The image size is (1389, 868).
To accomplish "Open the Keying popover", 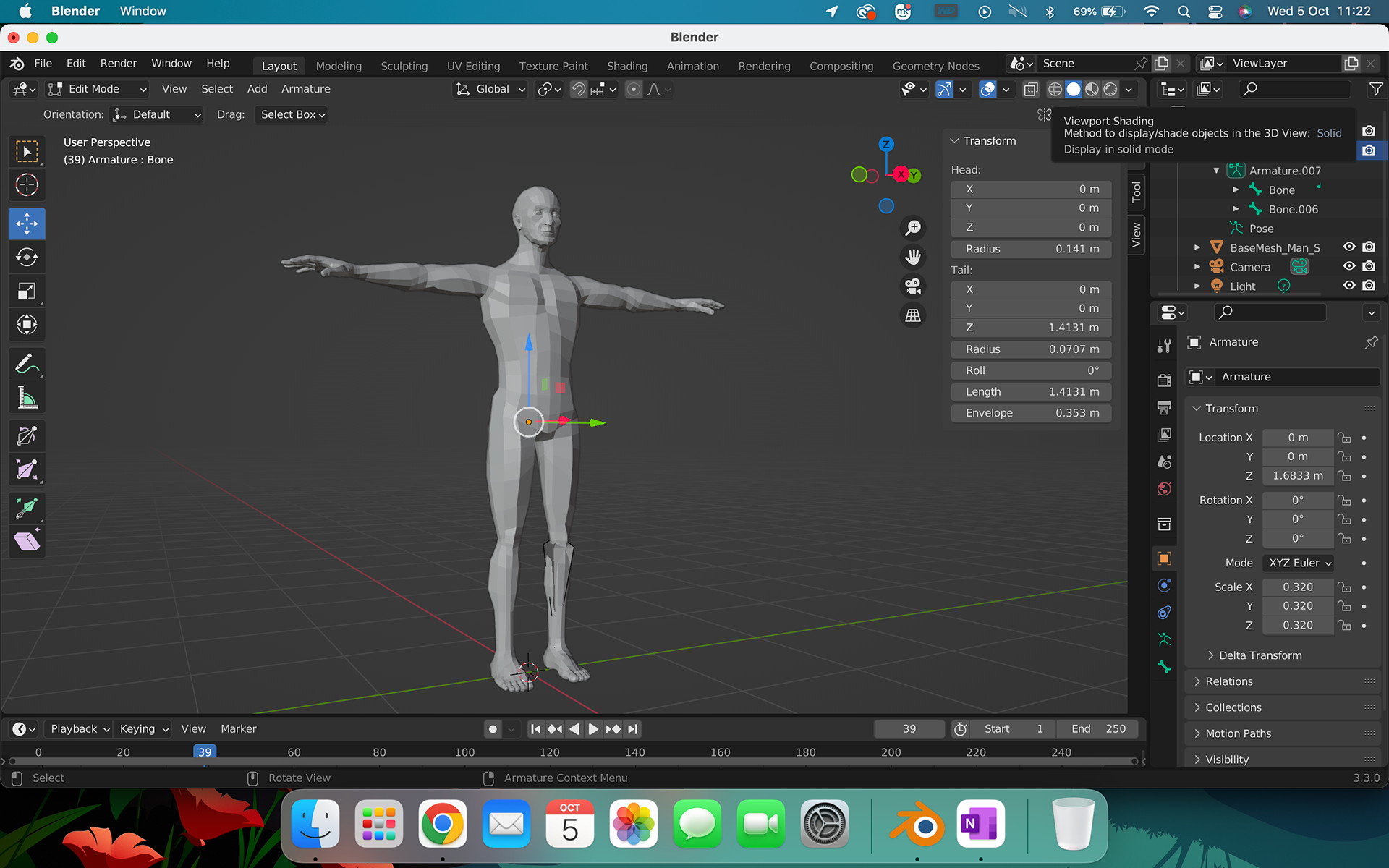I will (x=144, y=729).
